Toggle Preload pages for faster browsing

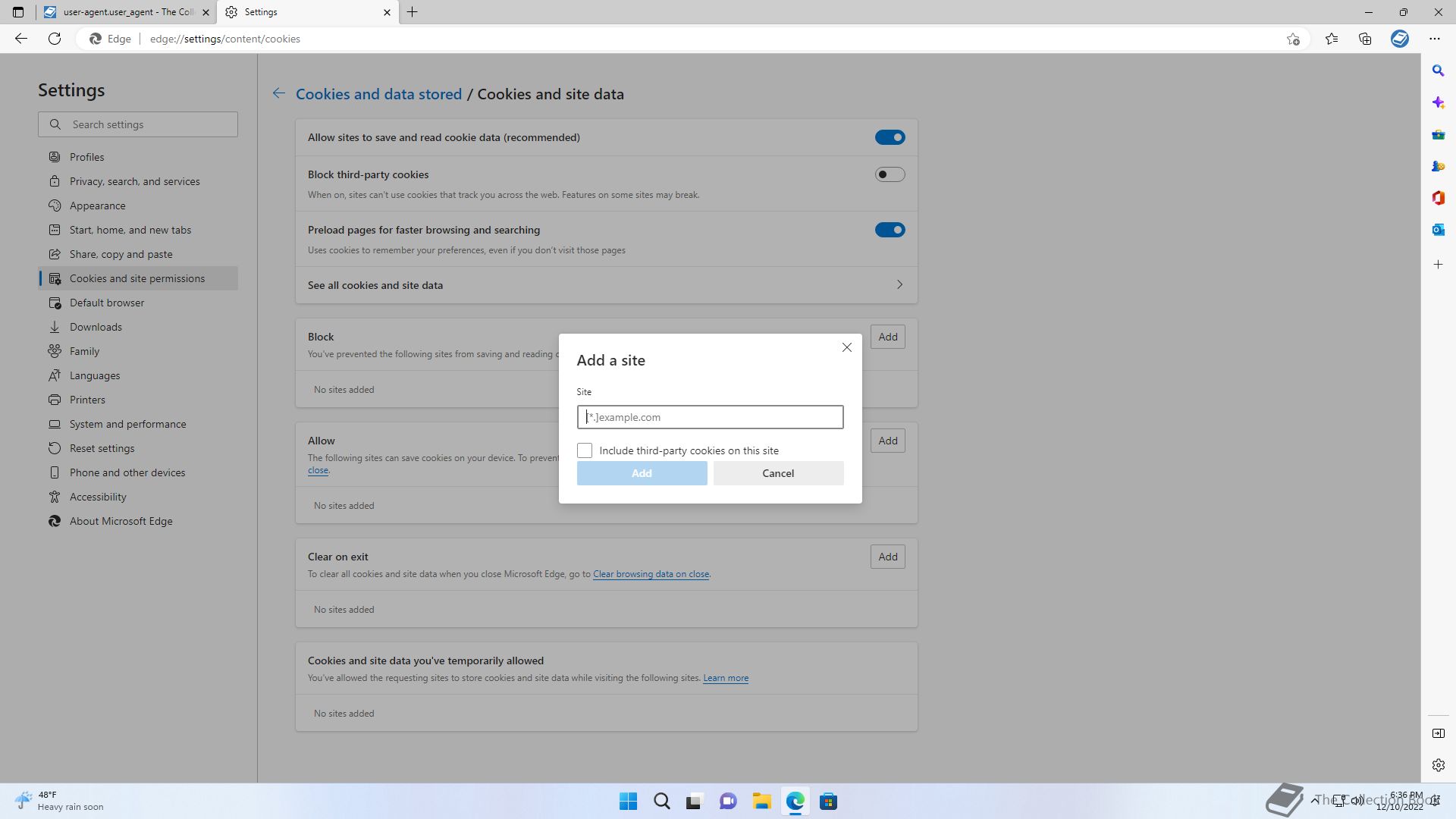[890, 230]
